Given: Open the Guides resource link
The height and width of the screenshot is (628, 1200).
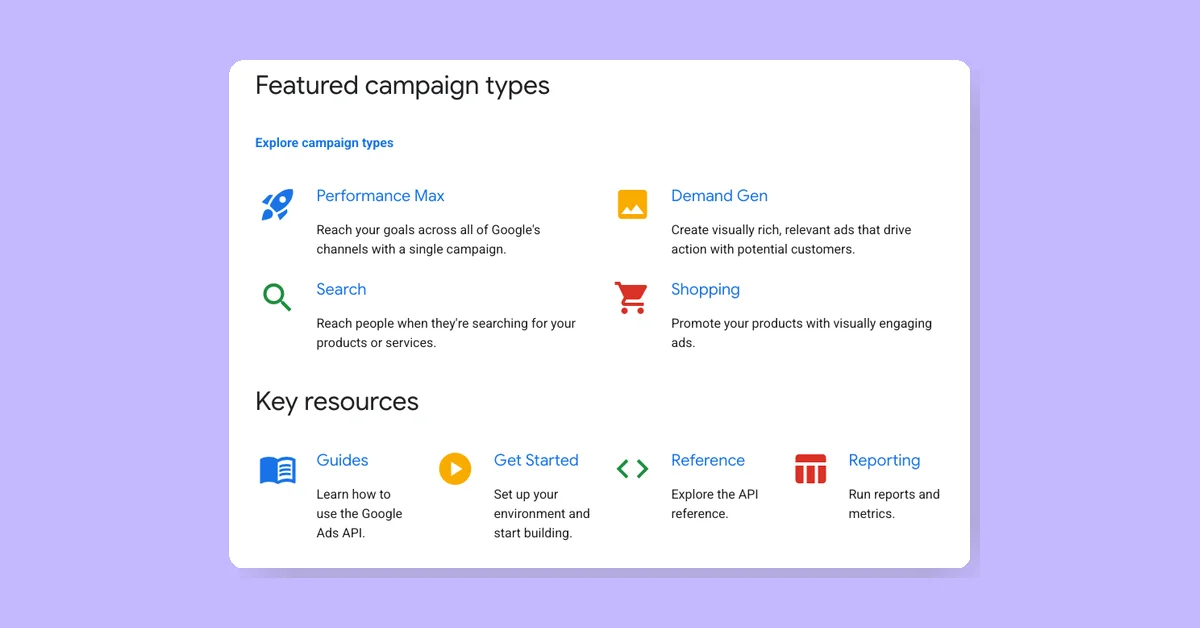Looking at the screenshot, I should pos(342,460).
